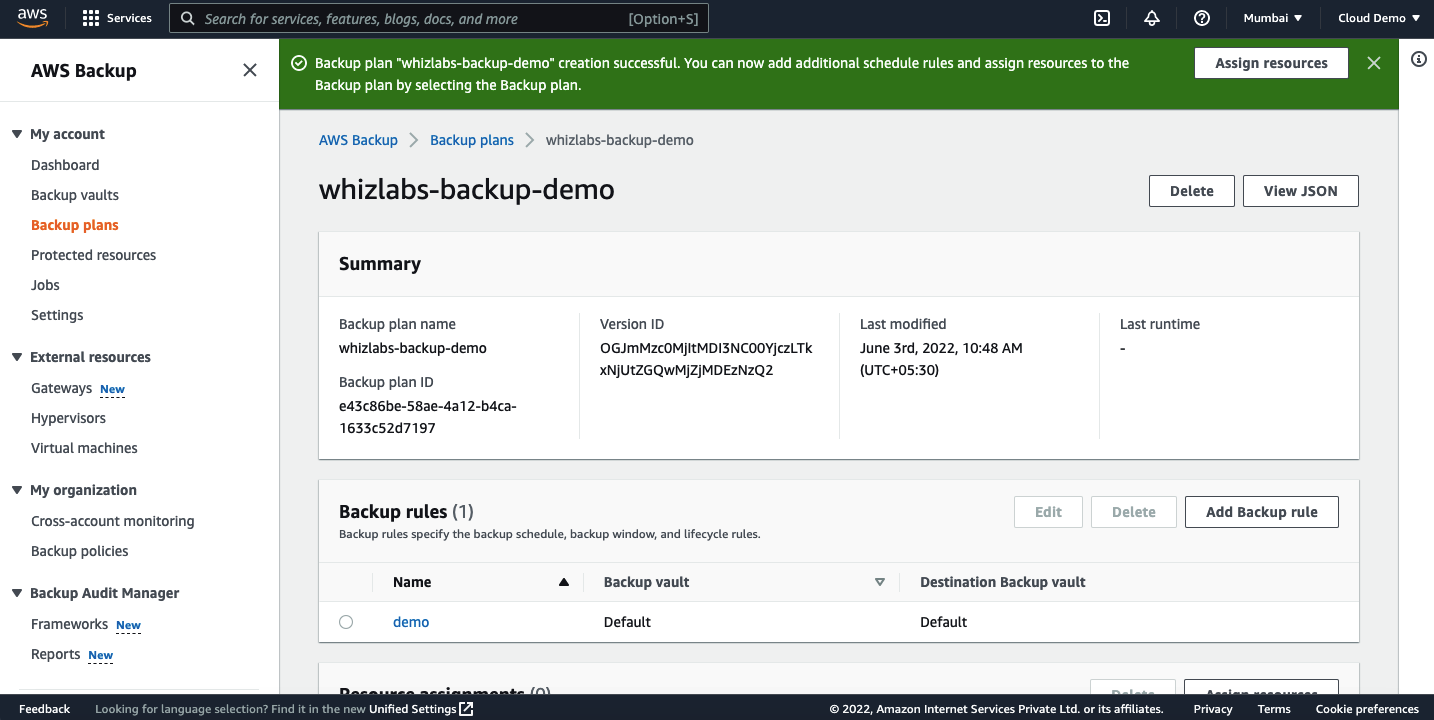The image size is (1434, 720).
Task: Click the New badge beside Reports
Action: (100, 655)
